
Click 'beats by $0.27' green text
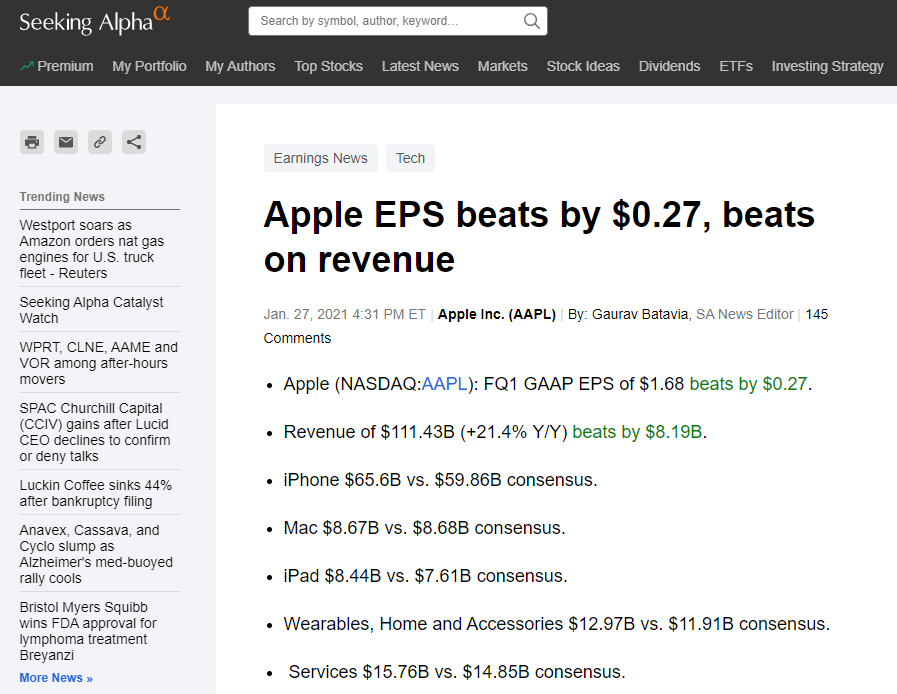coord(748,384)
